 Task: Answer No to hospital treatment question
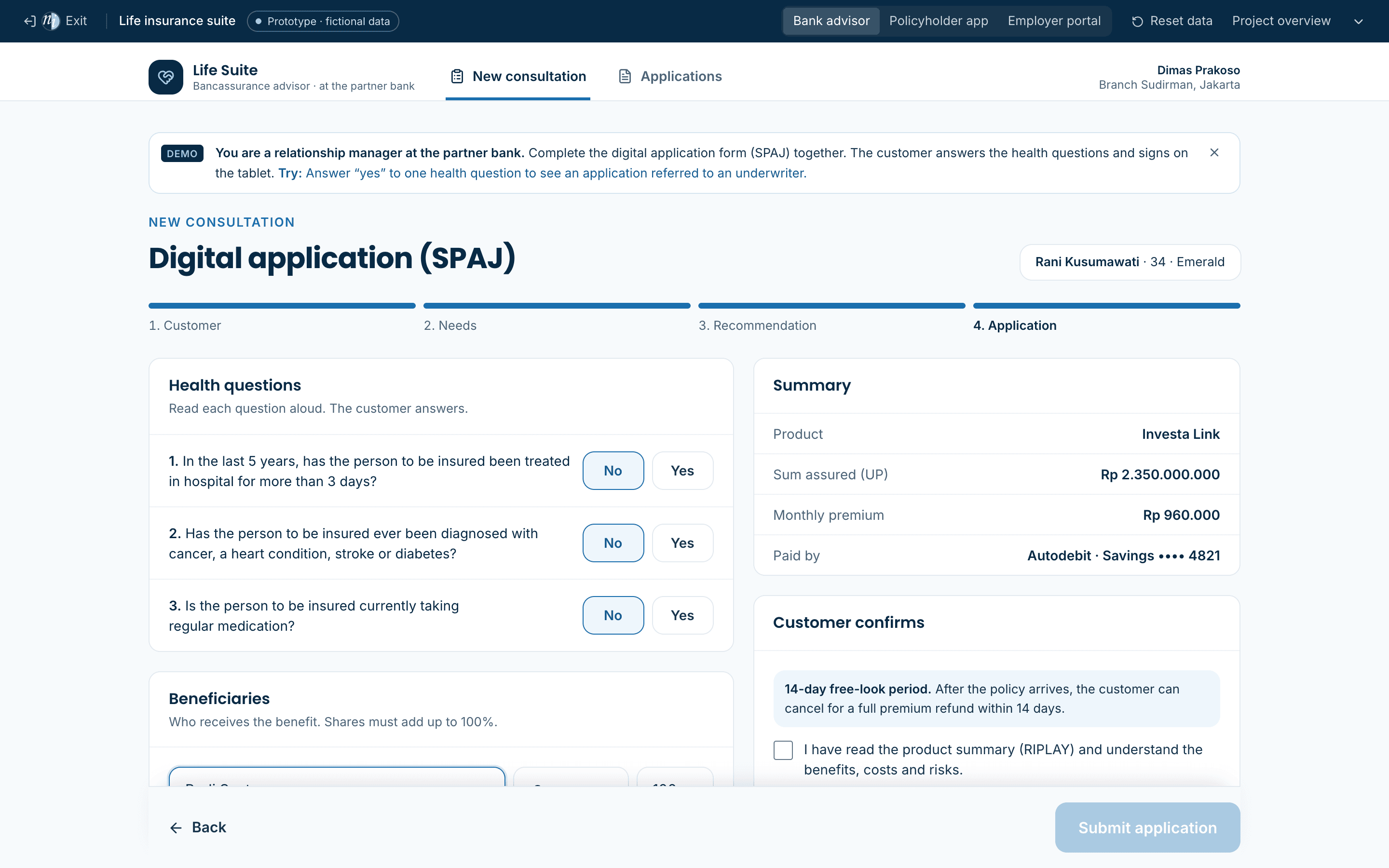[x=613, y=471]
